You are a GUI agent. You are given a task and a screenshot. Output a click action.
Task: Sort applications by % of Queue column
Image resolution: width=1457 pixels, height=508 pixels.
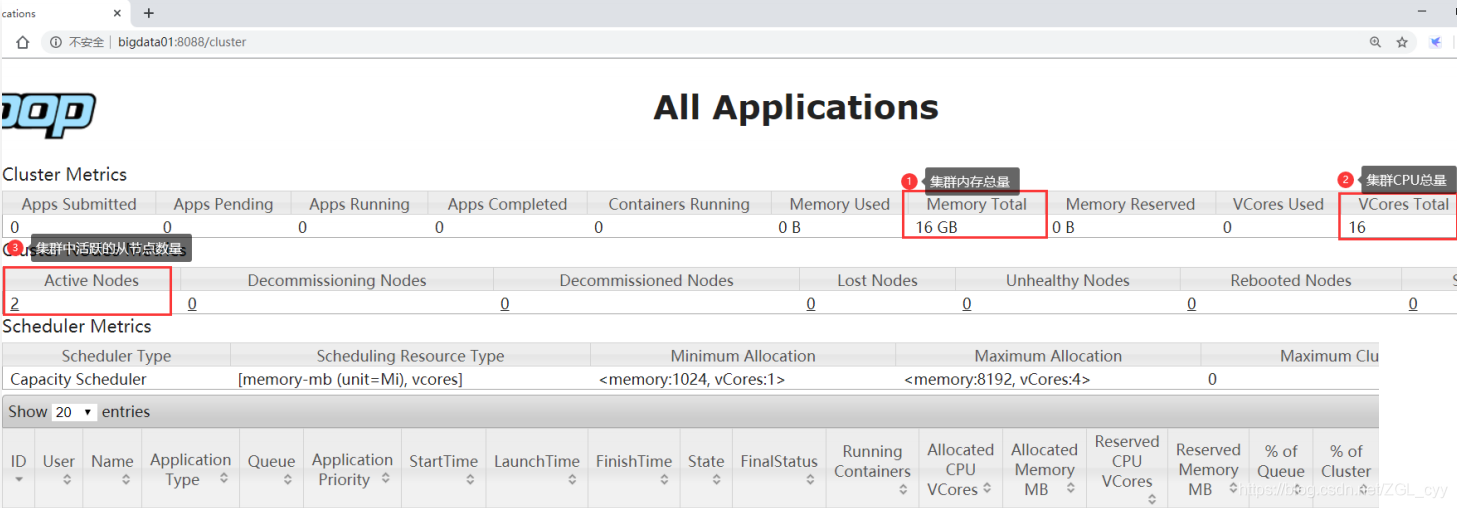[1281, 469]
